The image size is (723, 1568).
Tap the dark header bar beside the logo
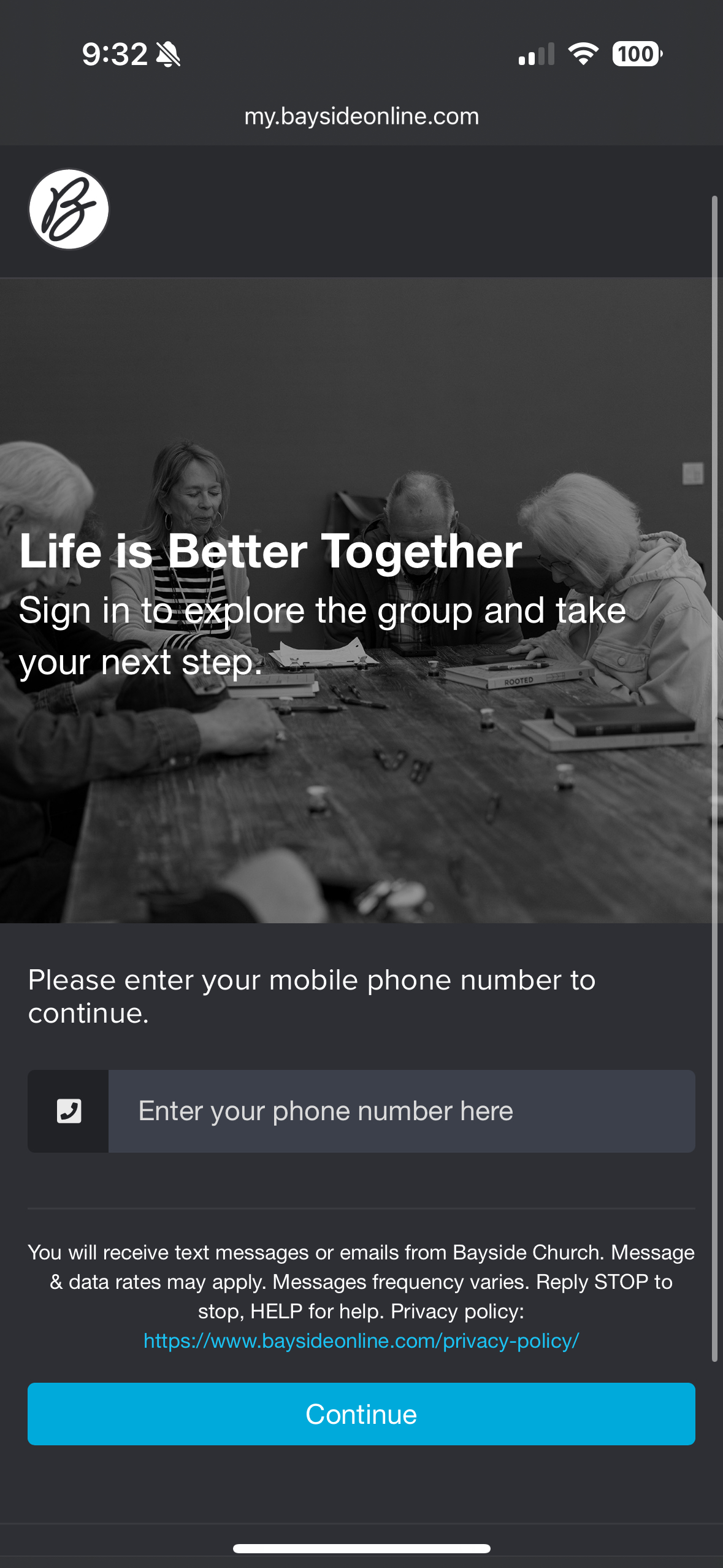(411, 209)
